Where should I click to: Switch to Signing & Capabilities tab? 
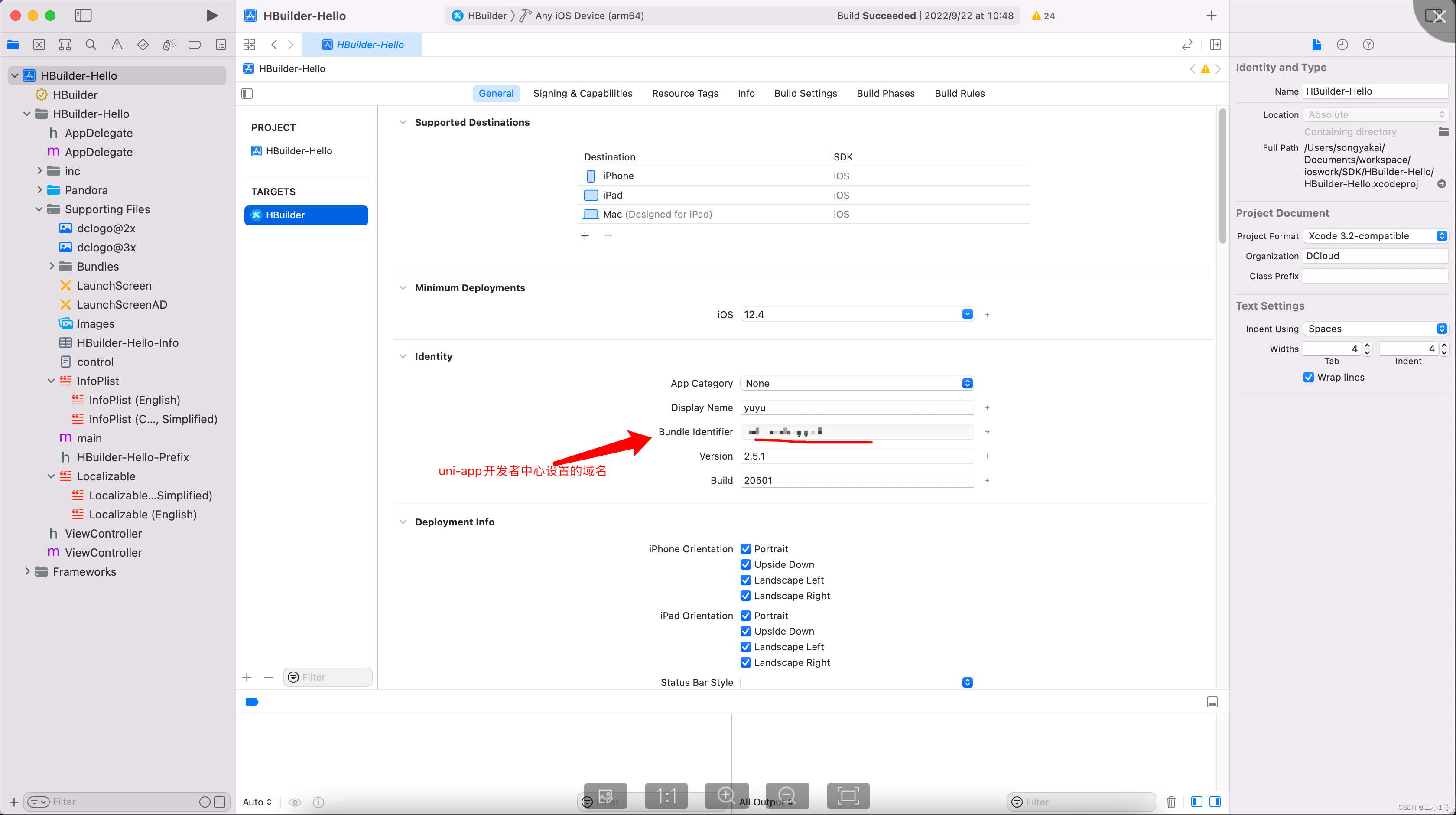[583, 93]
